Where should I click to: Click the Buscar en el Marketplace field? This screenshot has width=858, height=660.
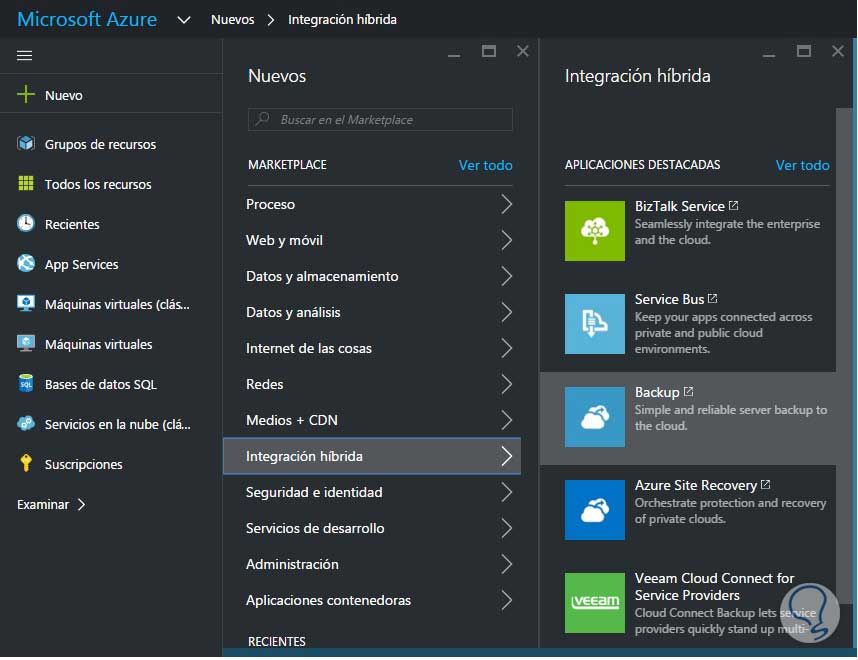[x=380, y=120]
